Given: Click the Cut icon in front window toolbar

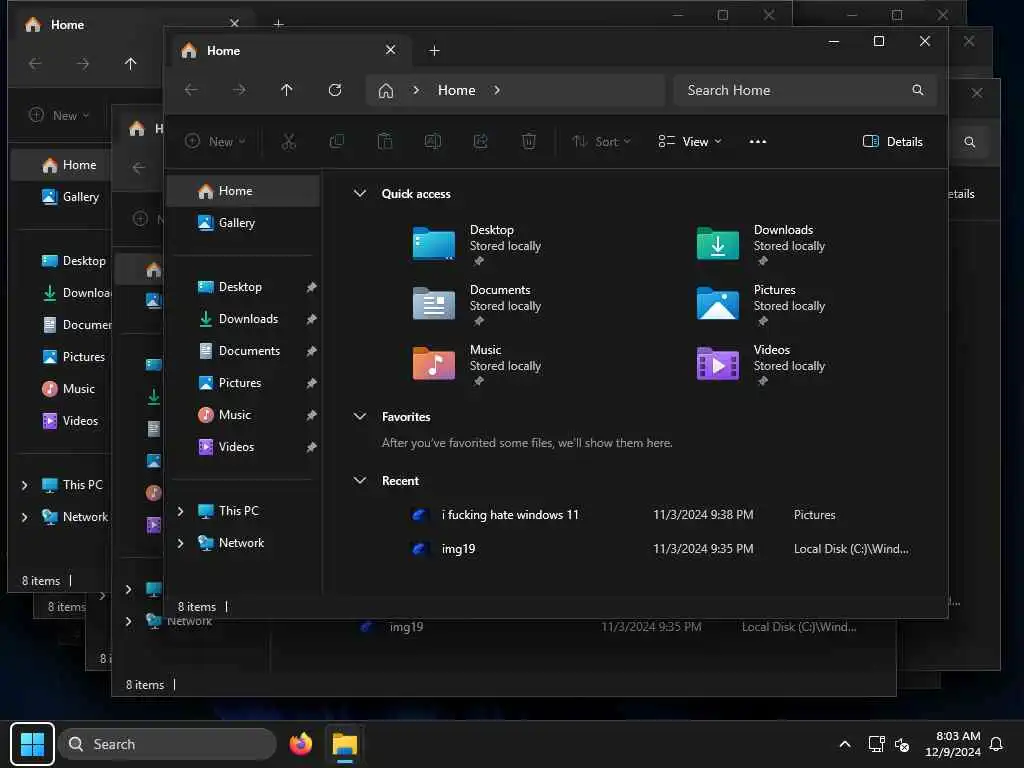Looking at the screenshot, I should pyautogui.click(x=289, y=142).
